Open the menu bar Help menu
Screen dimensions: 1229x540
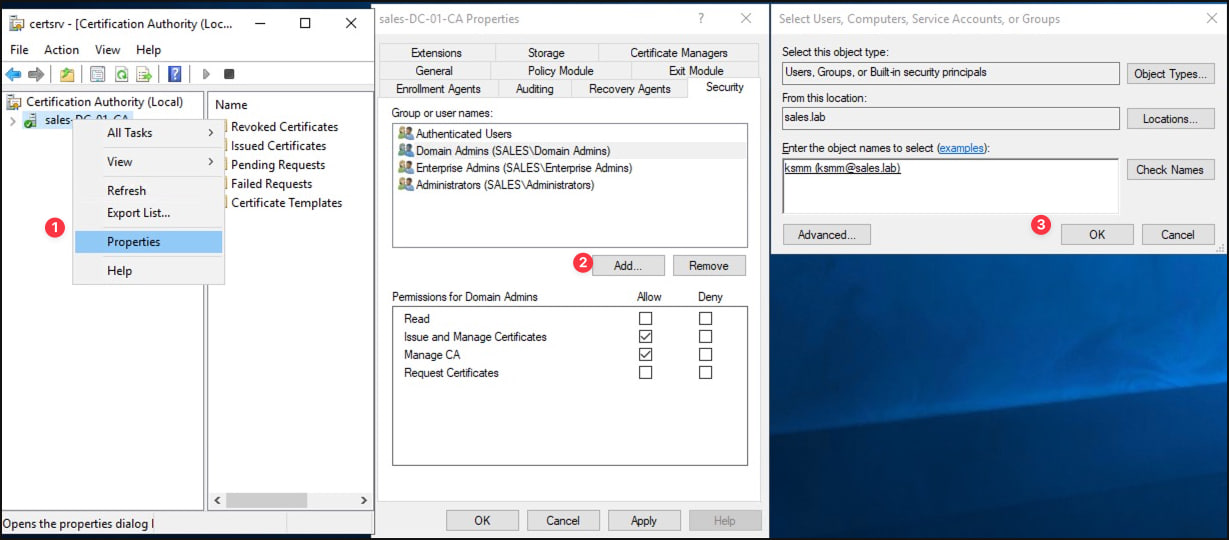(x=148, y=50)
